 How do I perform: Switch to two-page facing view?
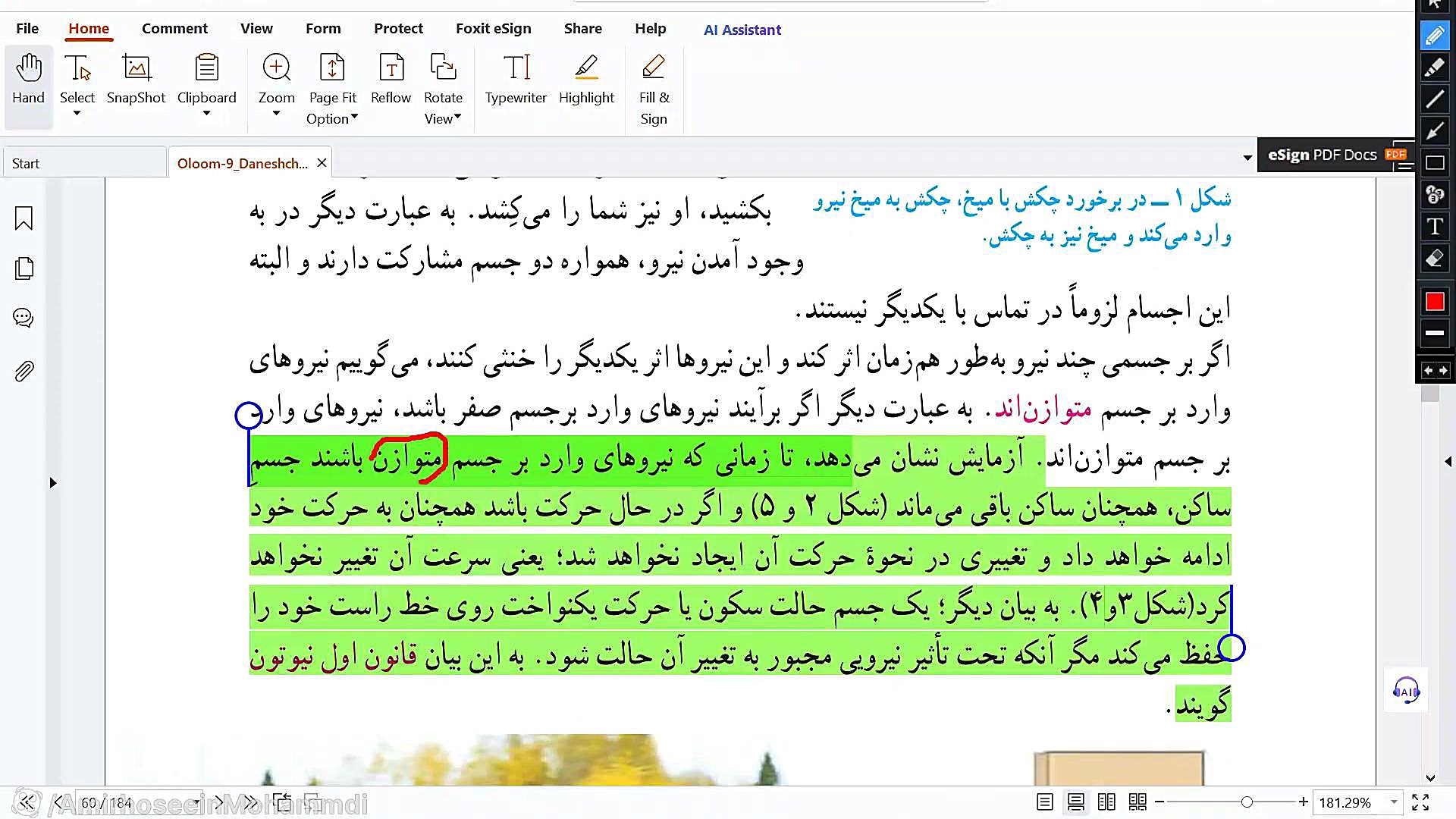[x=1106, y=802]
